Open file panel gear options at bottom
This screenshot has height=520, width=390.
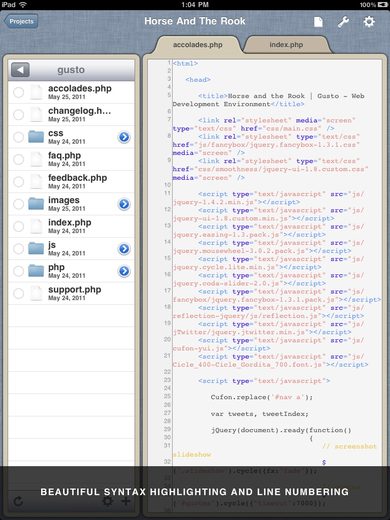pos(107,501)
